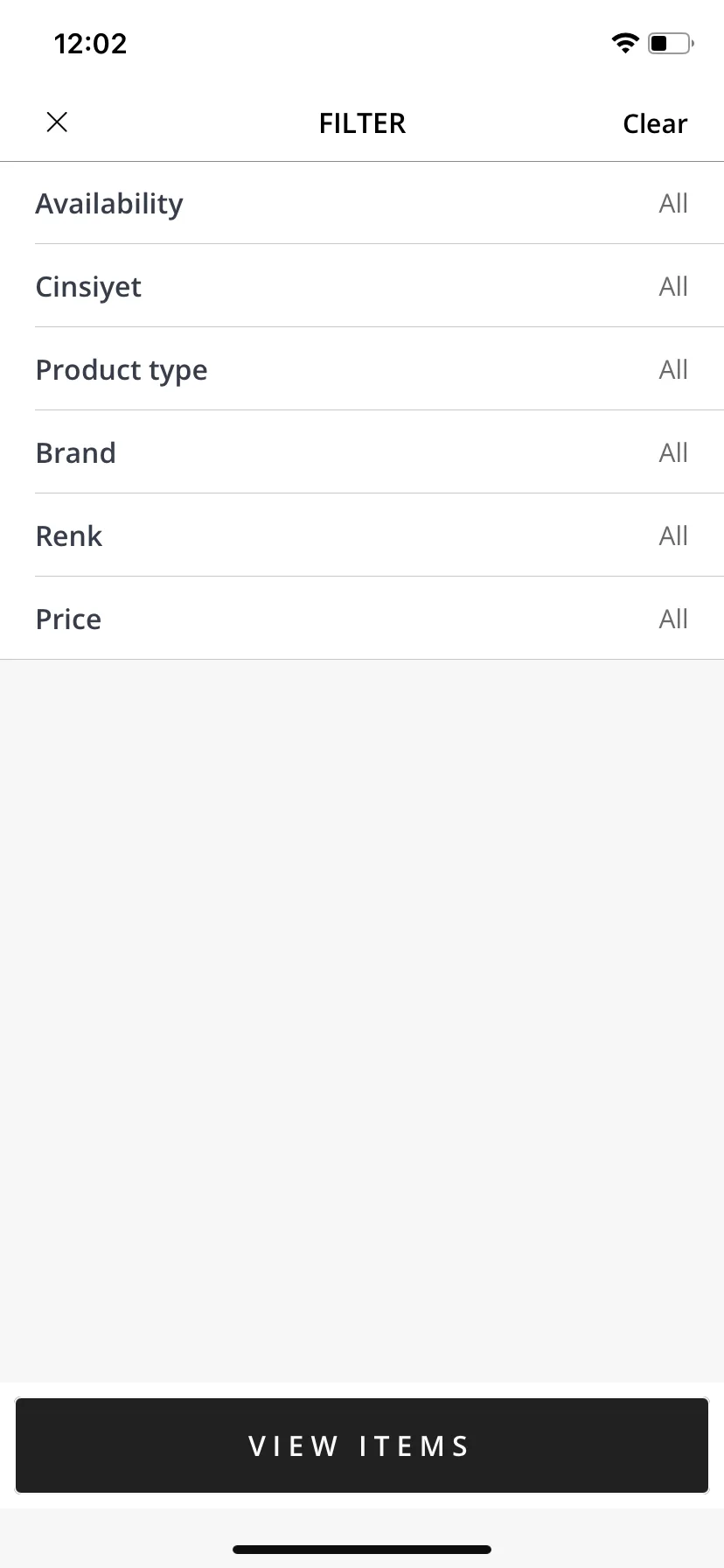Tap the All value beside Price

673,619
